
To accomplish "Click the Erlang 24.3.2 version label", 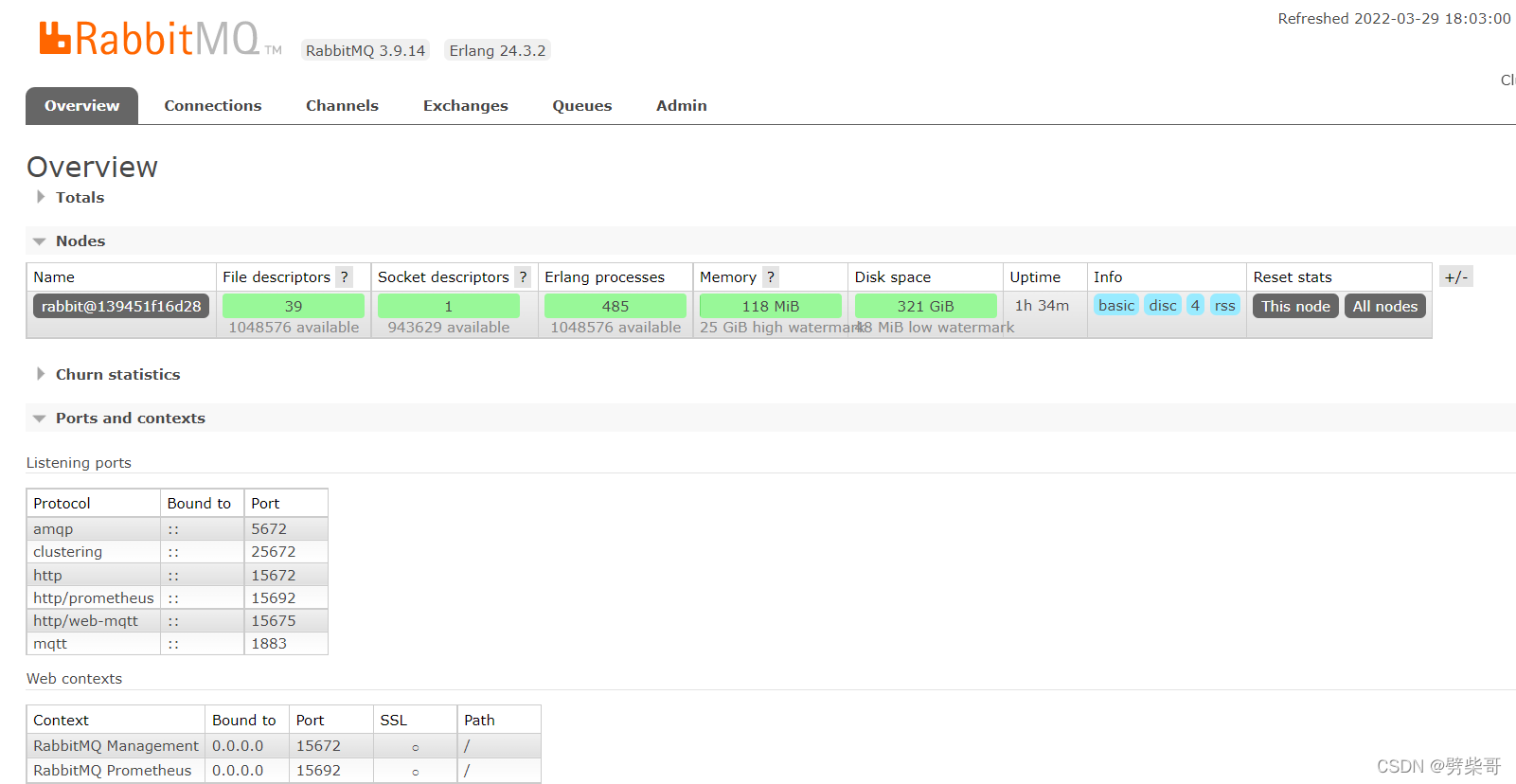I will [x=497, y=50].
